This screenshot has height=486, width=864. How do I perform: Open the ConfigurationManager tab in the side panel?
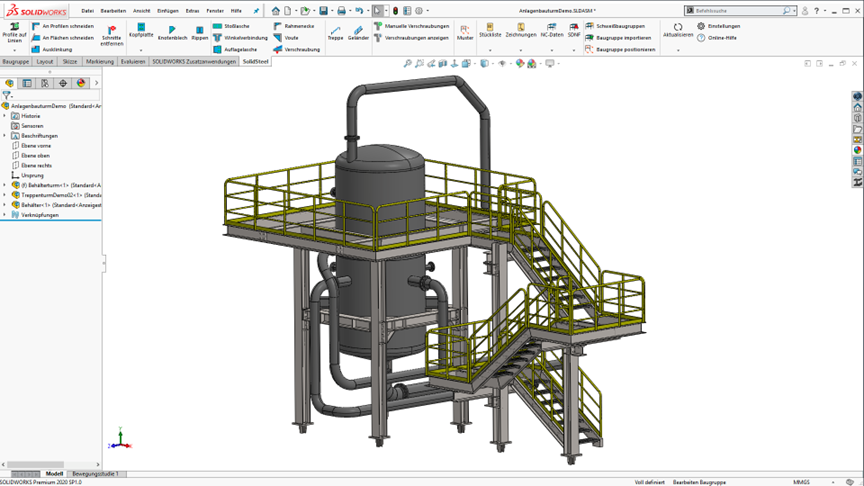pos(45,83)
